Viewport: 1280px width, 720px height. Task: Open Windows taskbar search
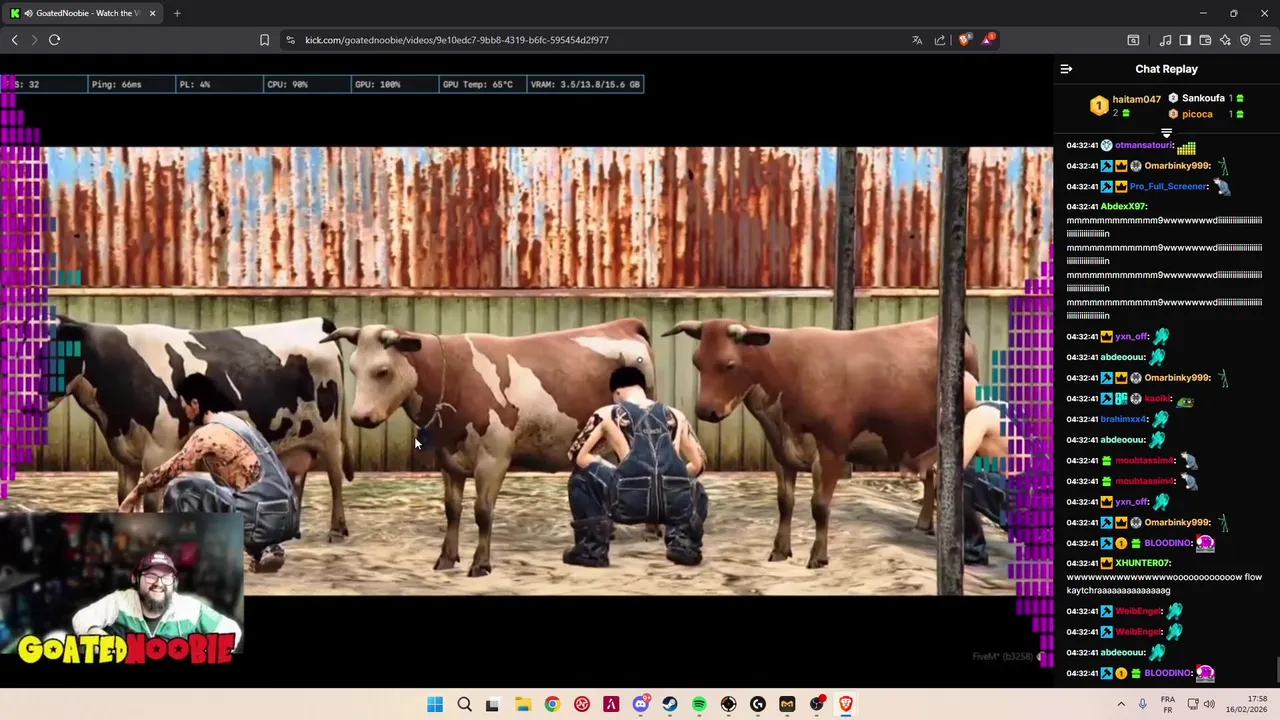(464, 704)
